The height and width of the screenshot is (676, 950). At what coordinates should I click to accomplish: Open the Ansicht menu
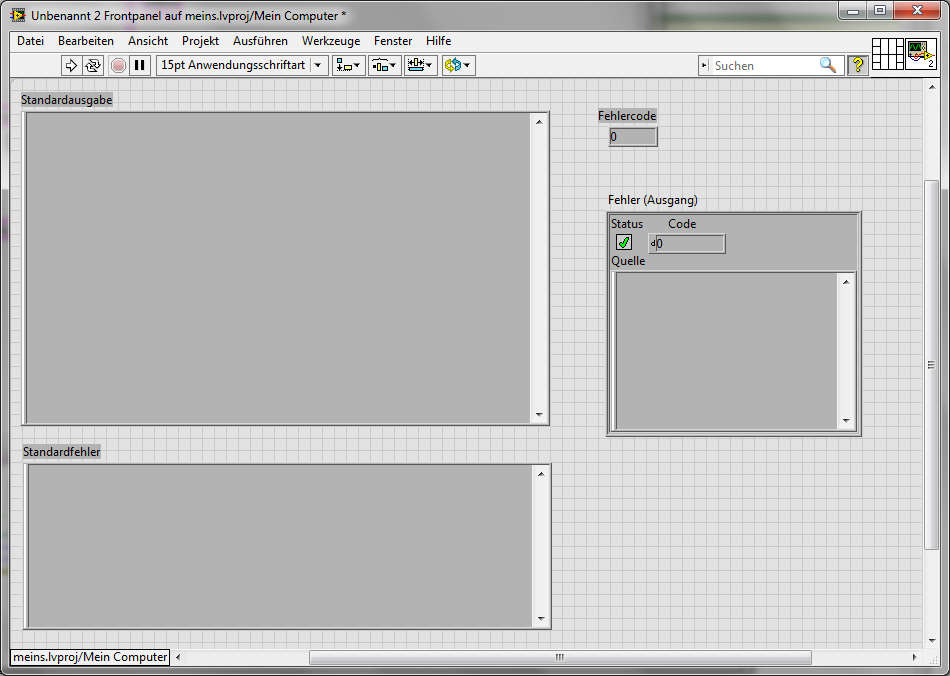[148, 41]
